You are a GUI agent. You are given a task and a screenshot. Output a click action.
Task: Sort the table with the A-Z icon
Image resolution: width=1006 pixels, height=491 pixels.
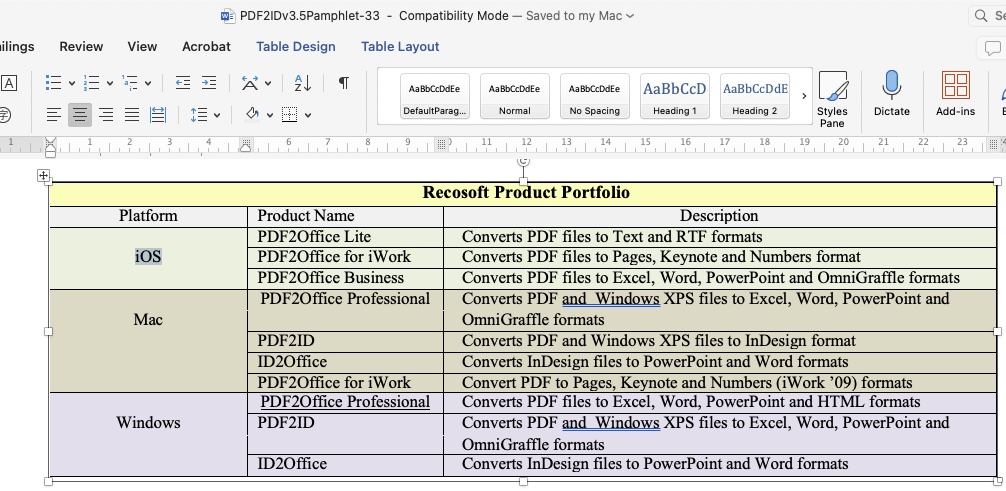click(x=303, y=83)
